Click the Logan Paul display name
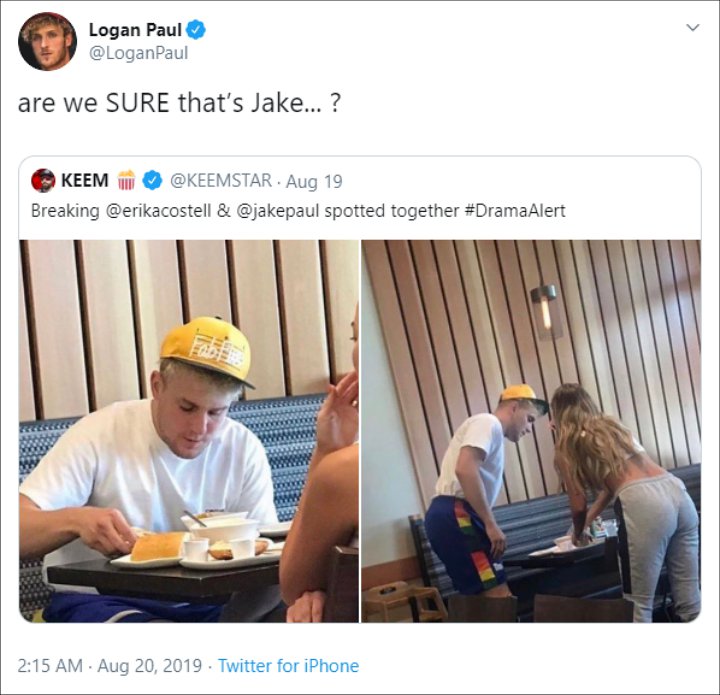 (135, 30)
